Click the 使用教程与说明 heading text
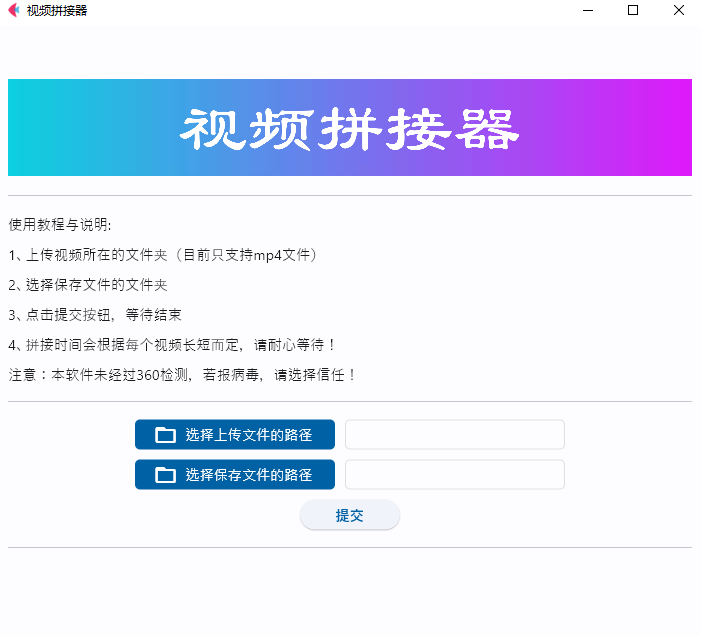 click(60, 224)
